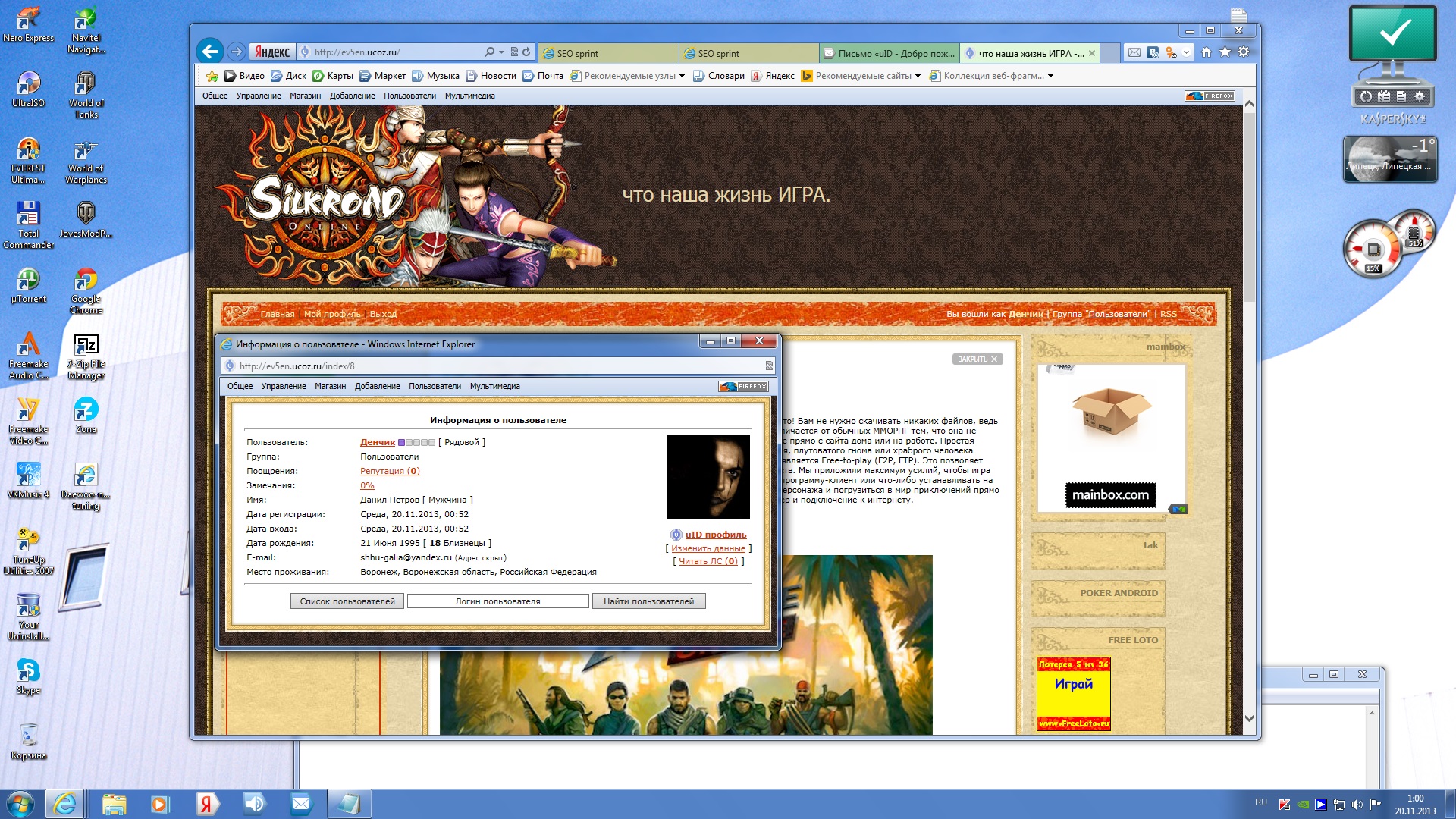Open the Читать ЛС (0) link
Image resolution: width=1456 pixels, height=819 pixels.
(708, 561)
